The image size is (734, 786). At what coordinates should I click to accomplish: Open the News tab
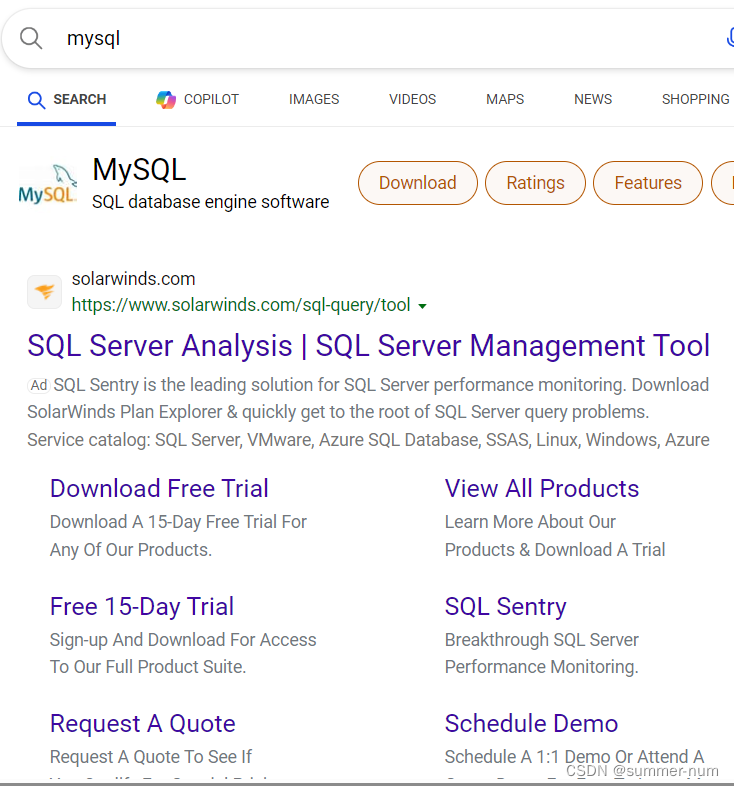click(593, 99)
